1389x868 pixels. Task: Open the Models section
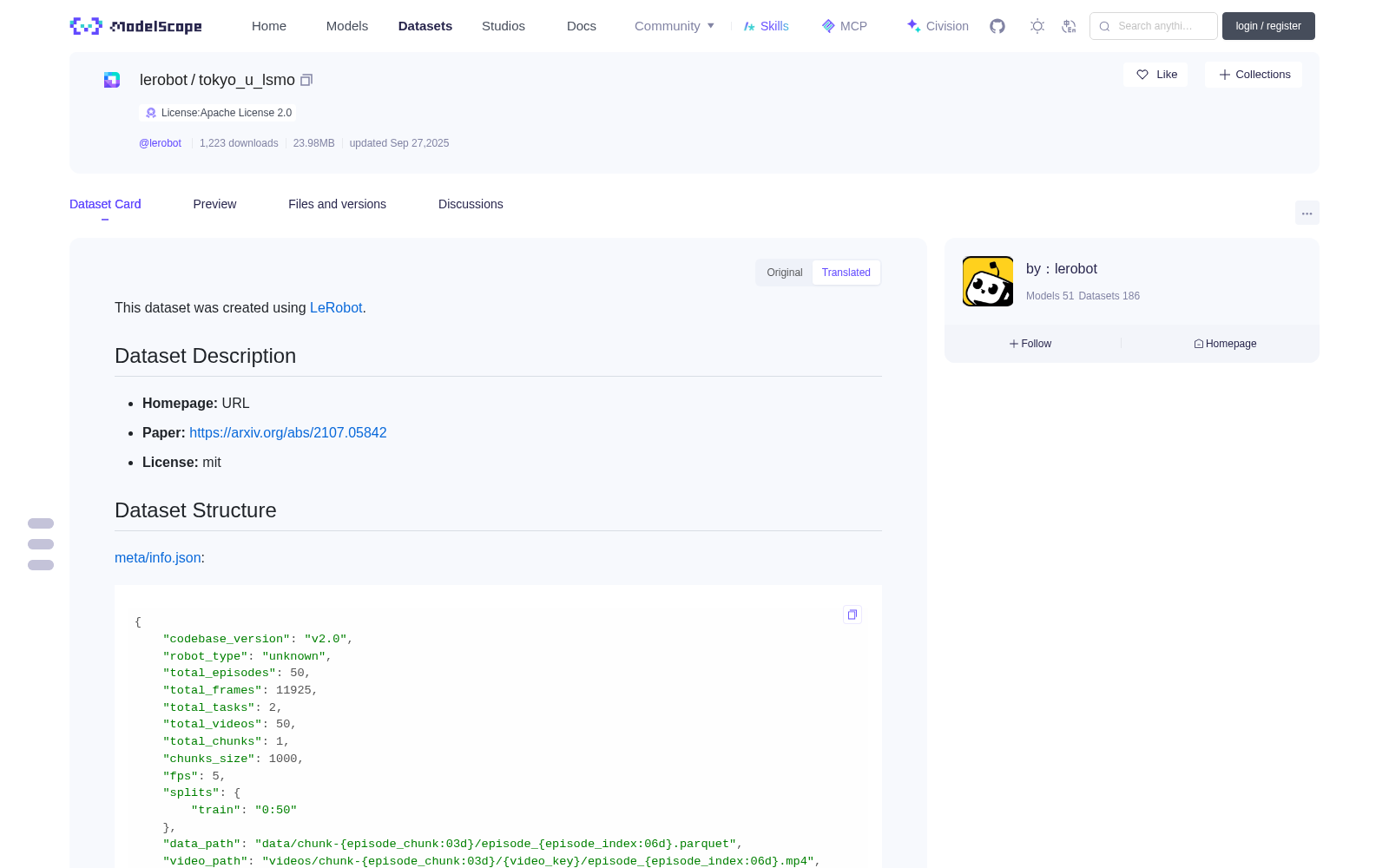347,26
